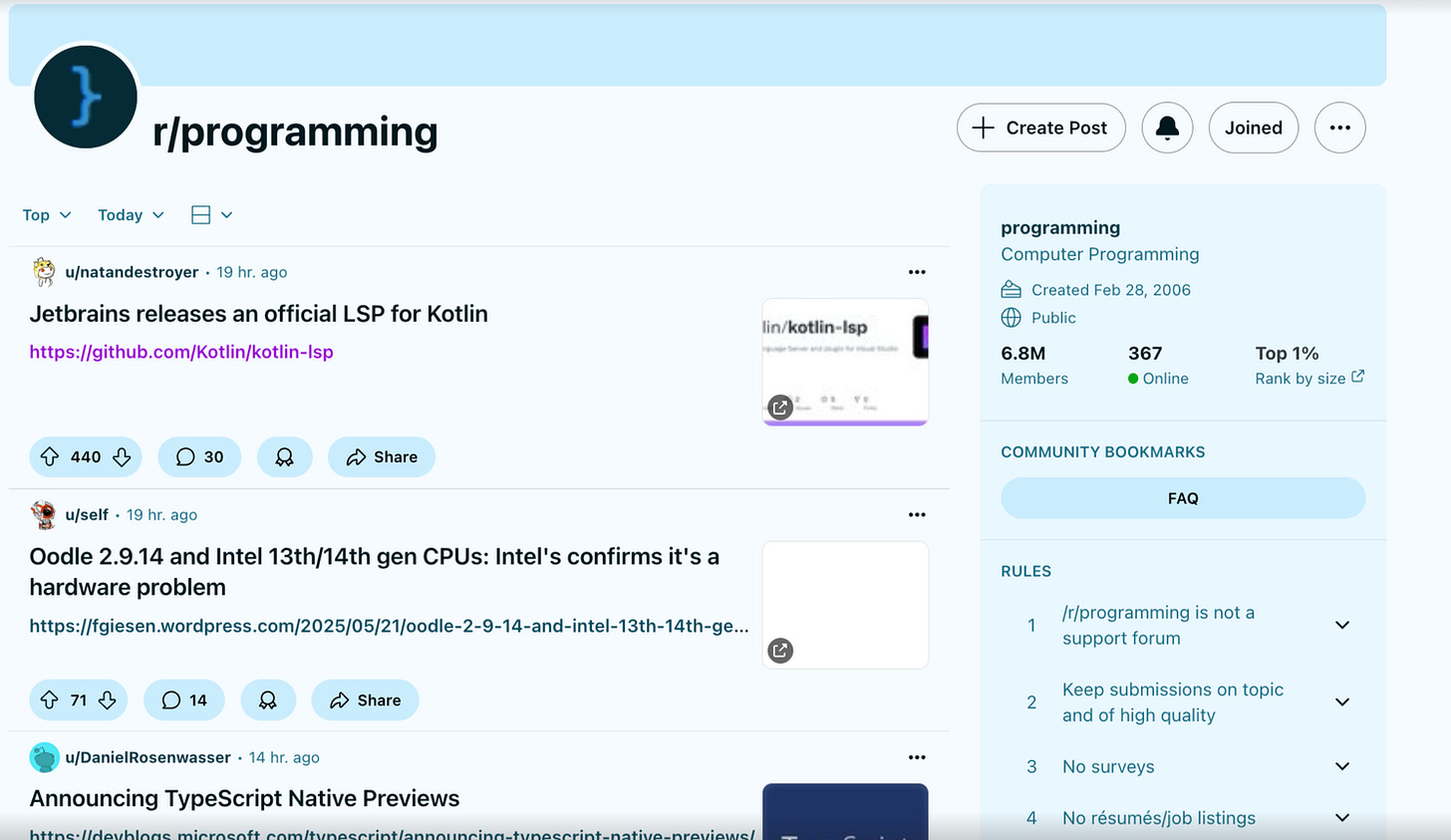This screenshot has width=1451, height=840.
Task: Open the Today time range dropdown
Action: point(131,215)
